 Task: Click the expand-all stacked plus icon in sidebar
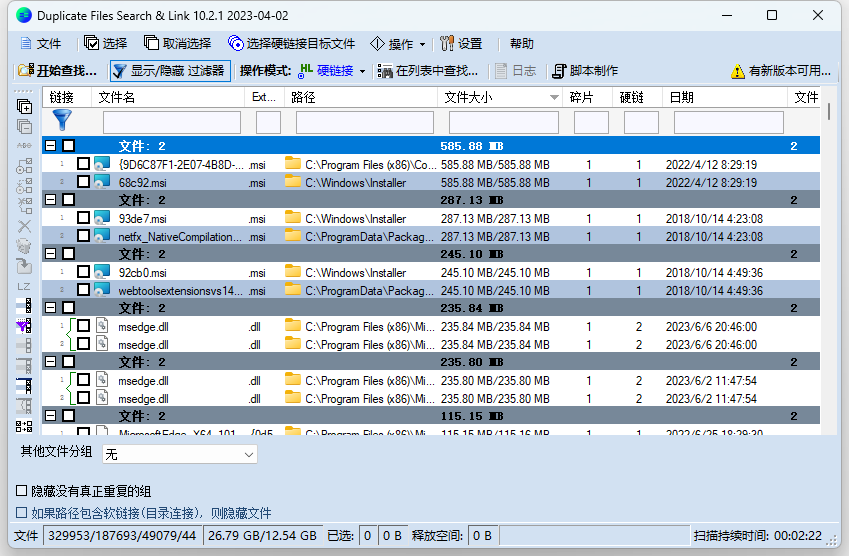pyautogui.click(x=24, y=106)
